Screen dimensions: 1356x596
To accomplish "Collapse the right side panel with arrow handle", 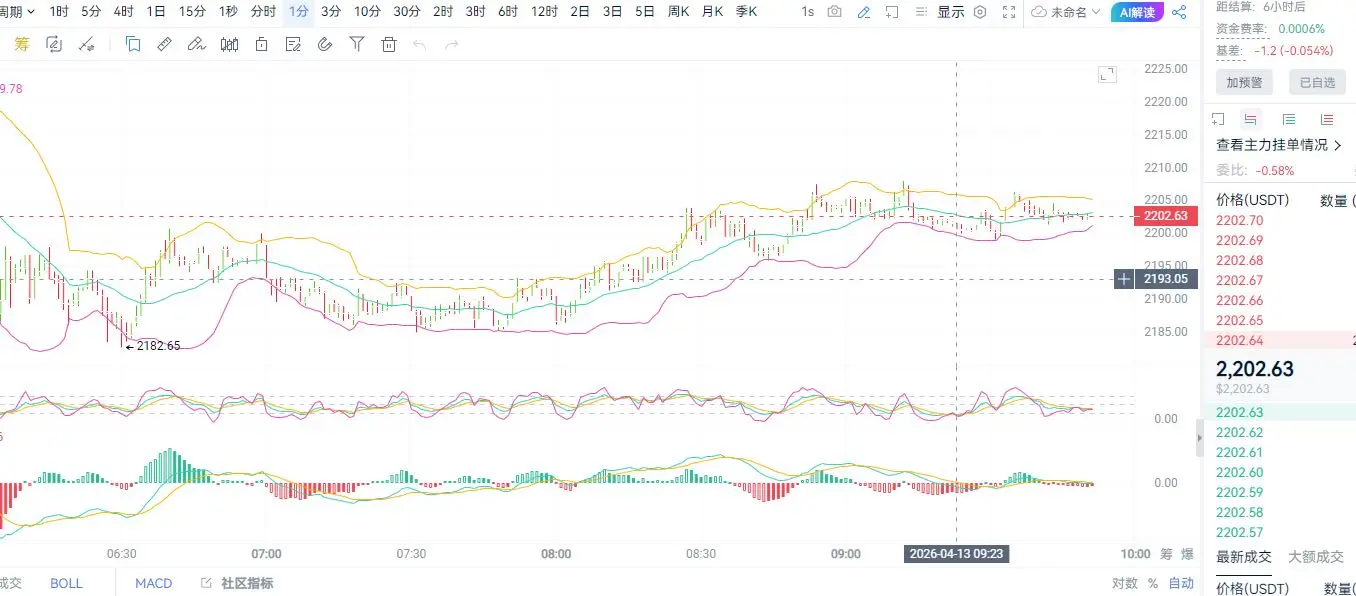I will (x=1198, y=439).
